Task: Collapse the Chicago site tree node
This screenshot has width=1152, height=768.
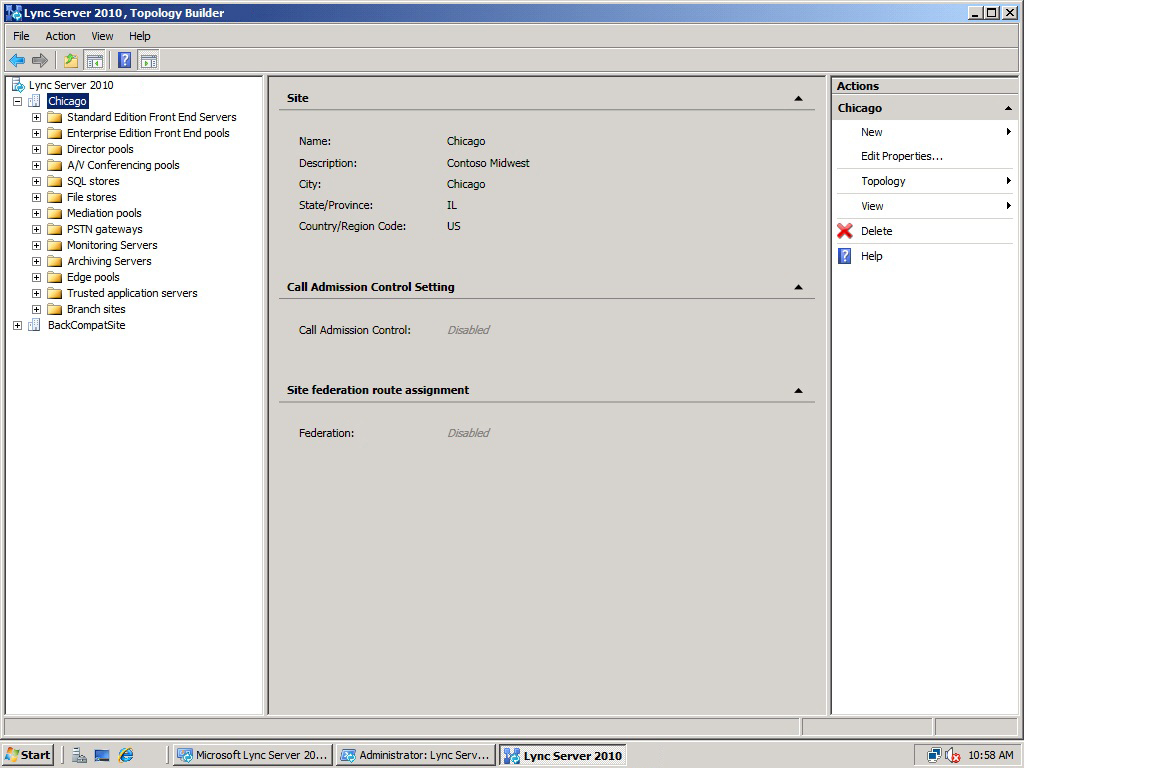Action: coord(18,101)
